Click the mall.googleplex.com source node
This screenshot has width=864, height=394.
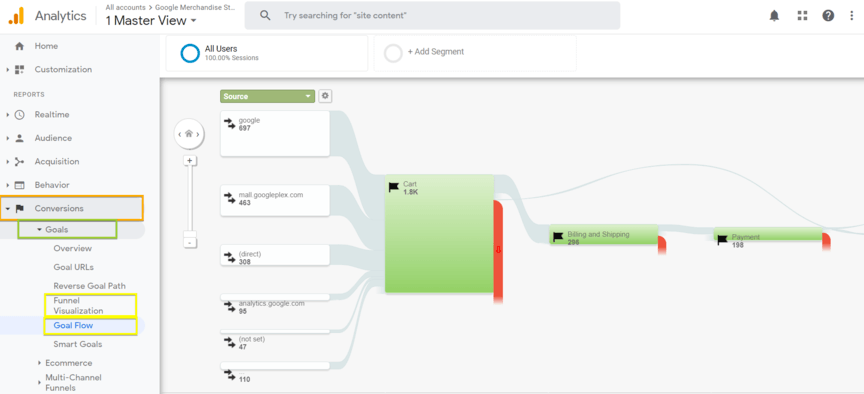pyautogui.click(x=275, y=200)
